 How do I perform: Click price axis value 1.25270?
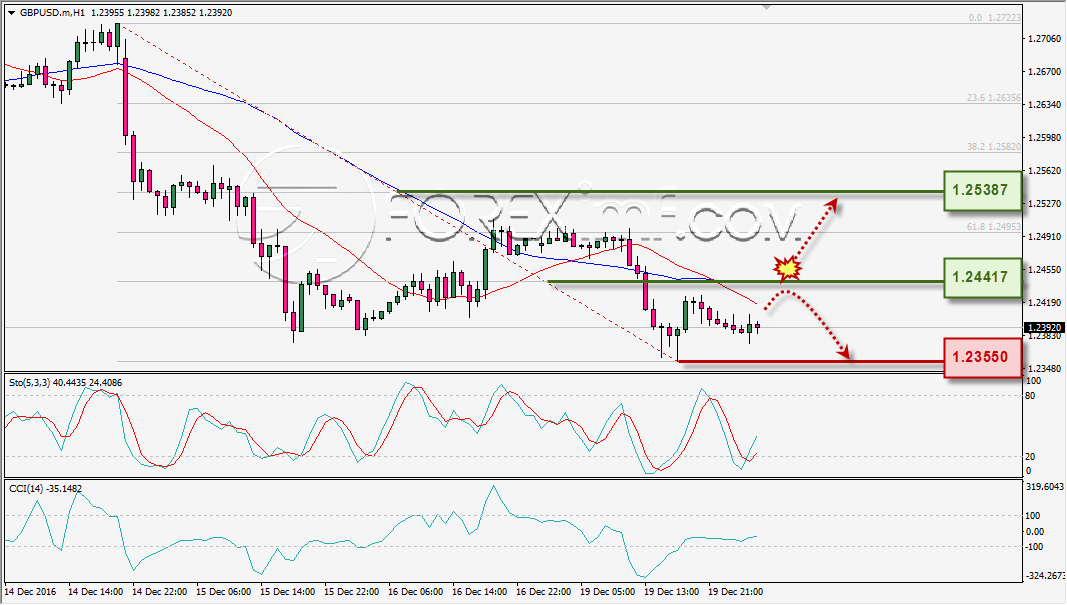[1044, 203]
